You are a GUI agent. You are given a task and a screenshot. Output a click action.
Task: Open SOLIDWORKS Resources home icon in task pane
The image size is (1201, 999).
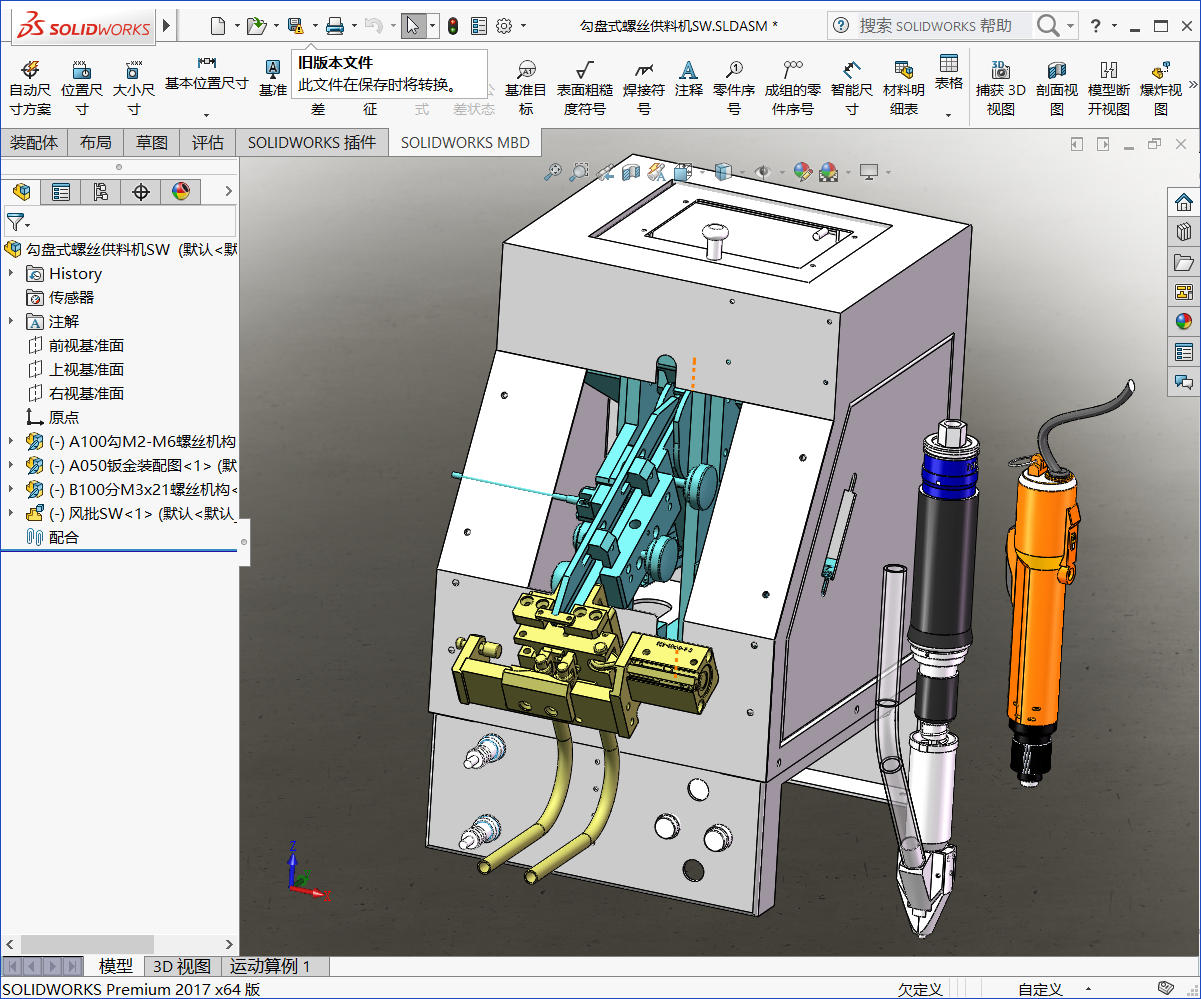coord(1184,203)
